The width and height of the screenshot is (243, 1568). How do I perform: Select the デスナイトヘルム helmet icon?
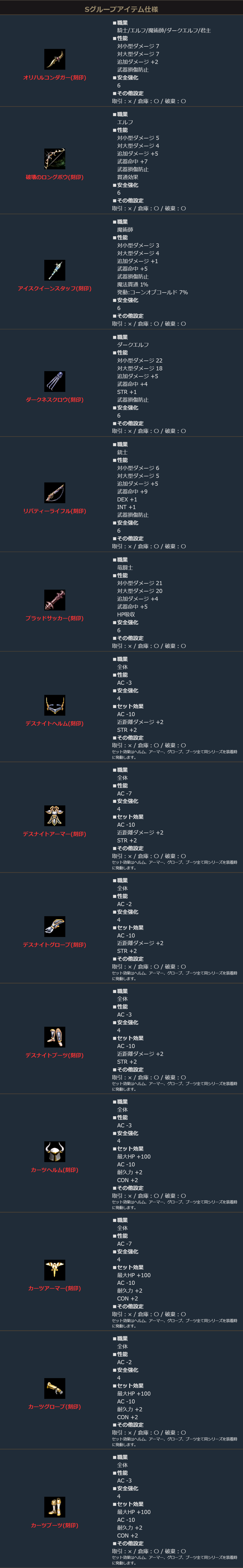pos(55,705)
